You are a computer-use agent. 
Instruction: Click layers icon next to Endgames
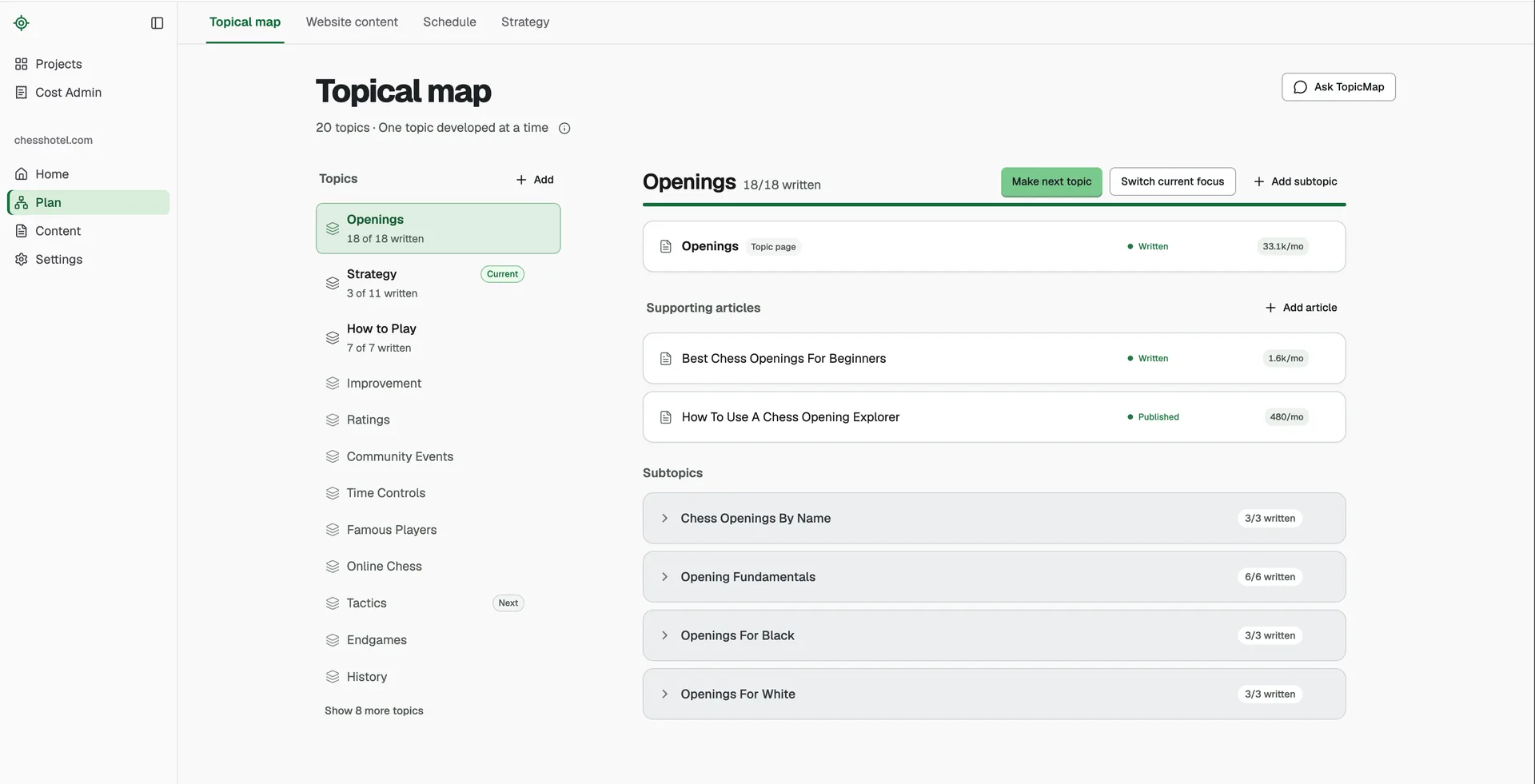point(333,640)
